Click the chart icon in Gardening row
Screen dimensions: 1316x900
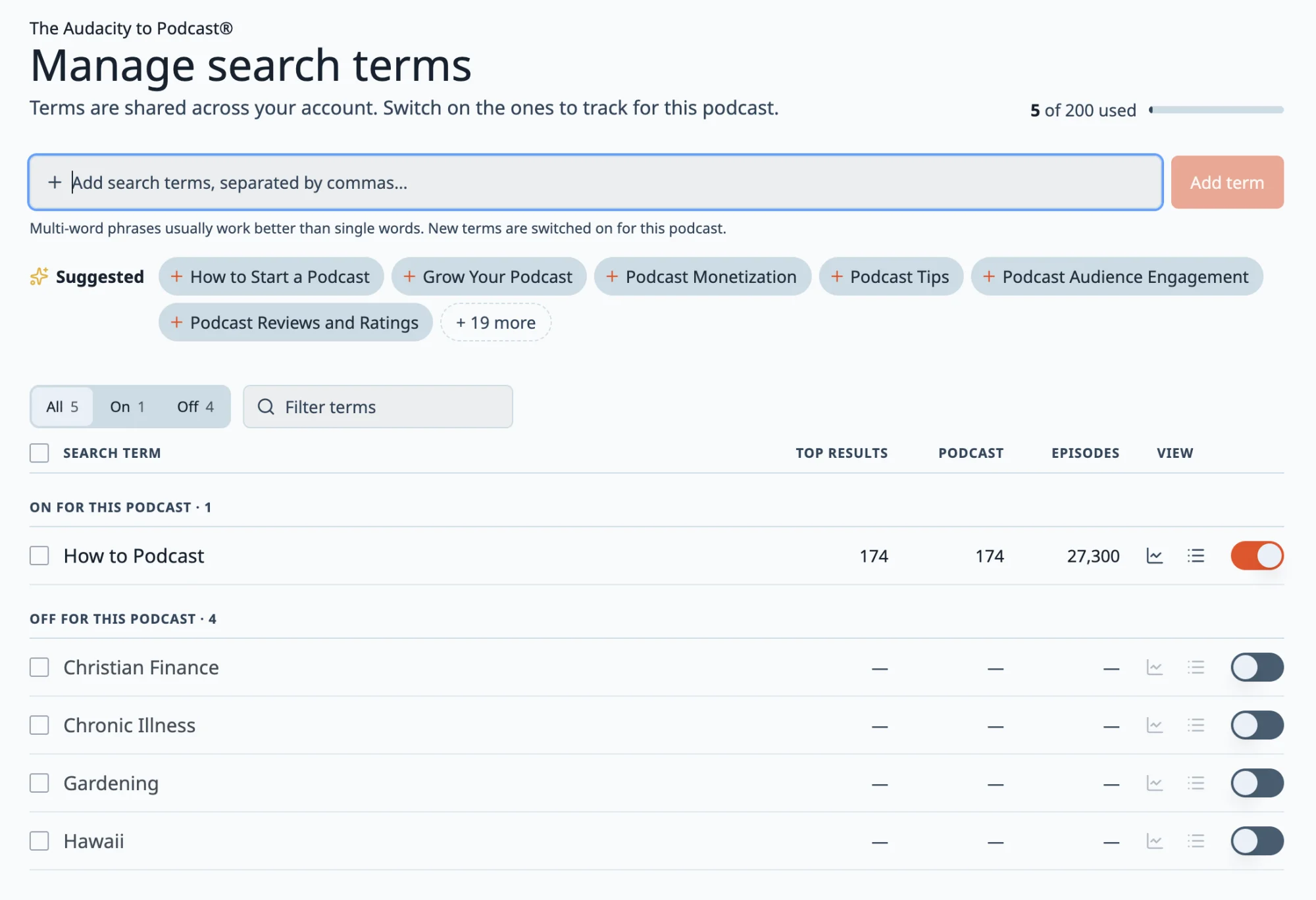[1154, 783]
